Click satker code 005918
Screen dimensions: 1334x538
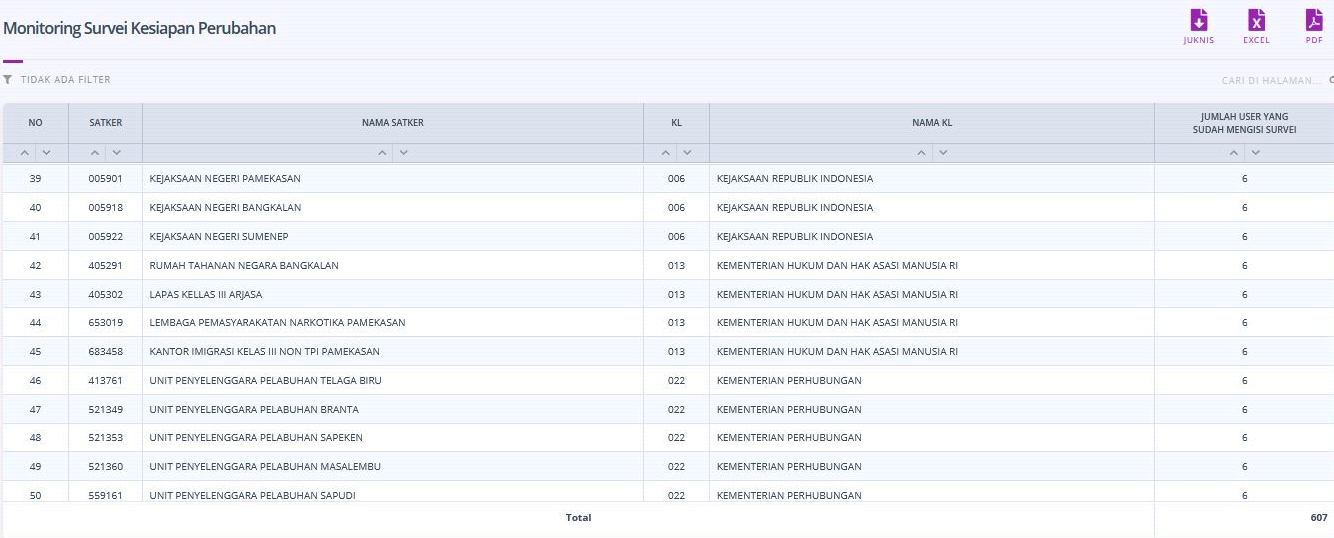105,207
